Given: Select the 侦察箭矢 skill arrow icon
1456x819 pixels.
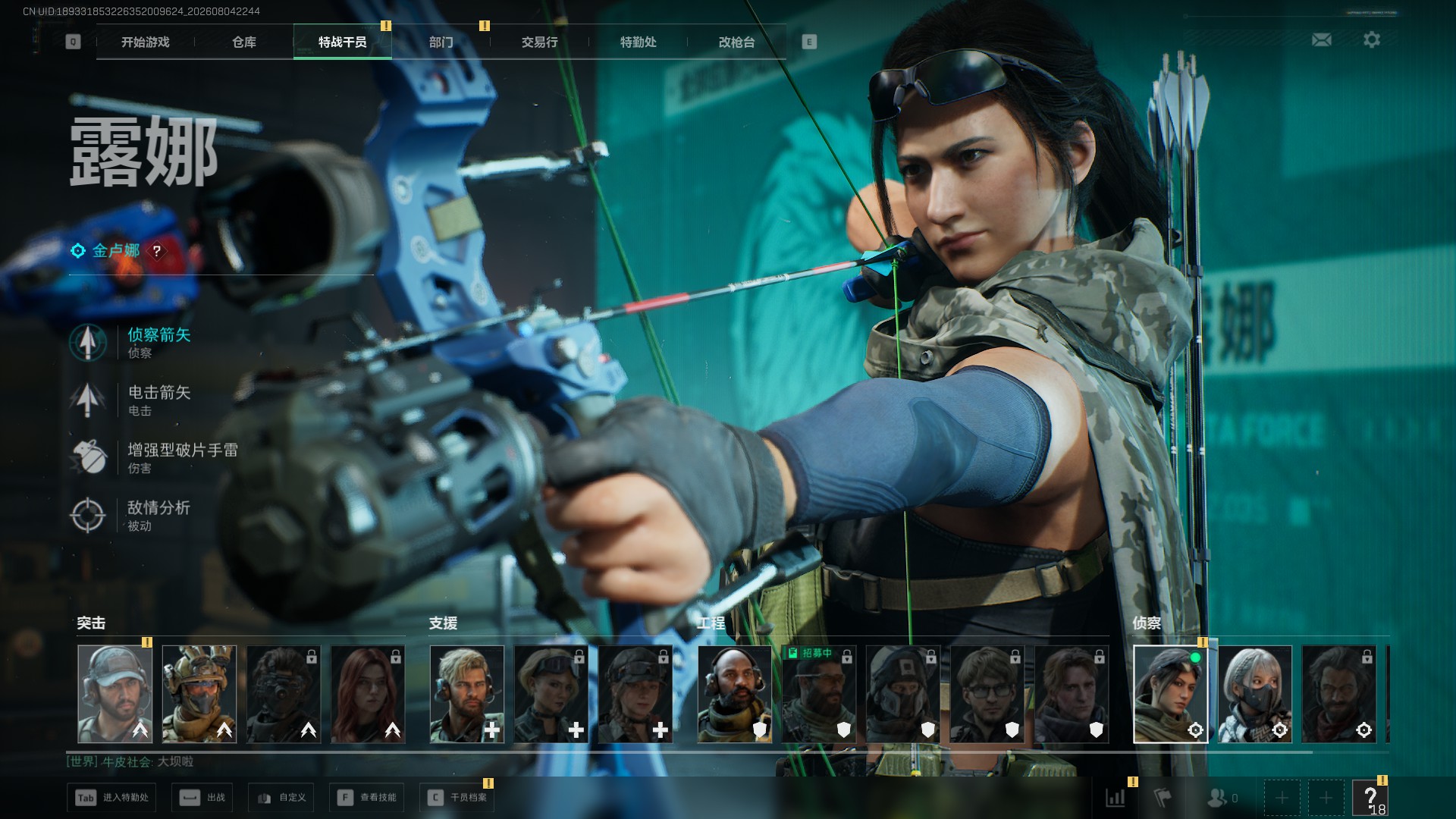Looking at the screenshot, I should pyautogui.click(x=88, y=342).
